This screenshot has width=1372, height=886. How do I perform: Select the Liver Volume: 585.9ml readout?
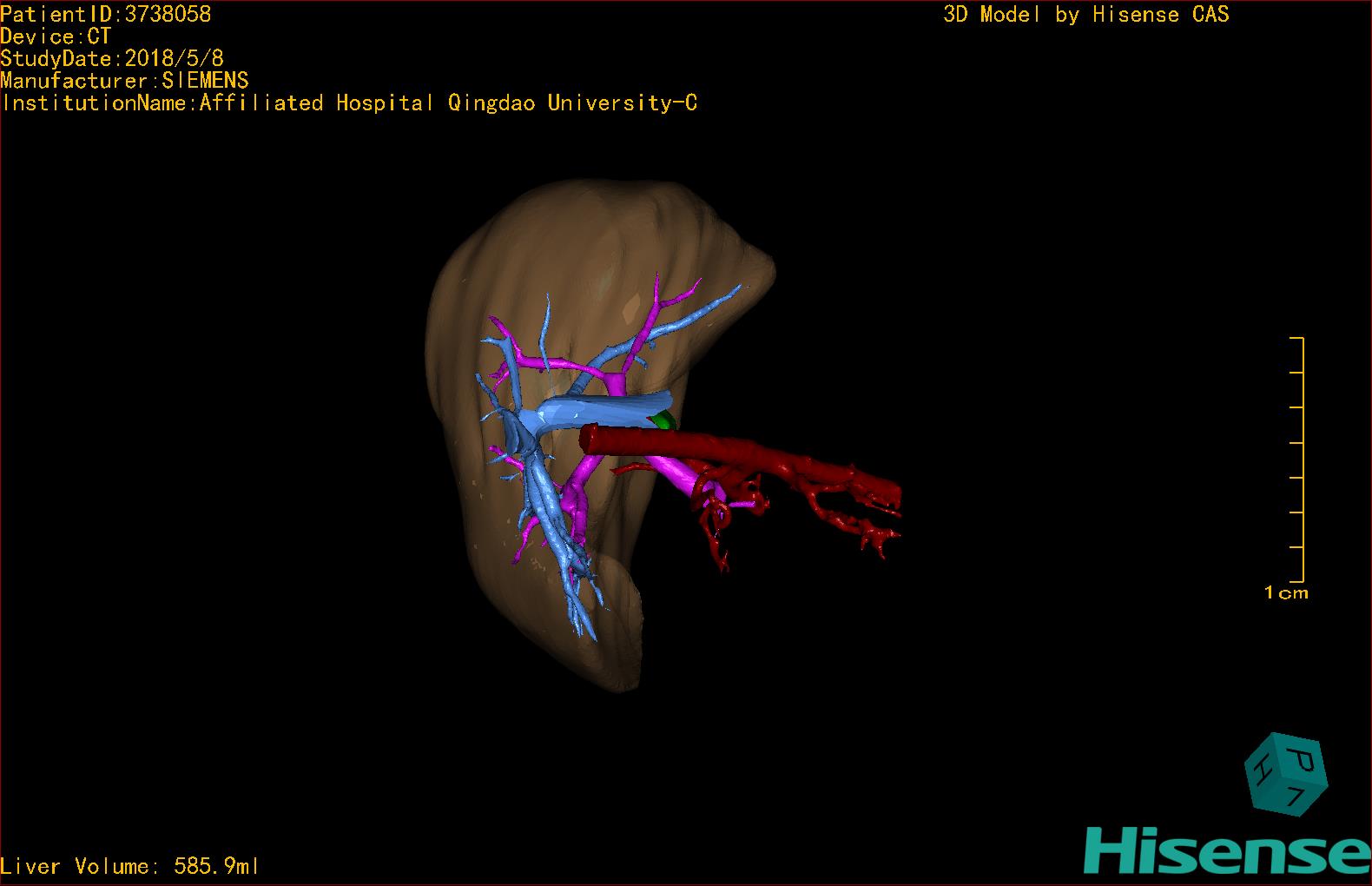[129, 866]
